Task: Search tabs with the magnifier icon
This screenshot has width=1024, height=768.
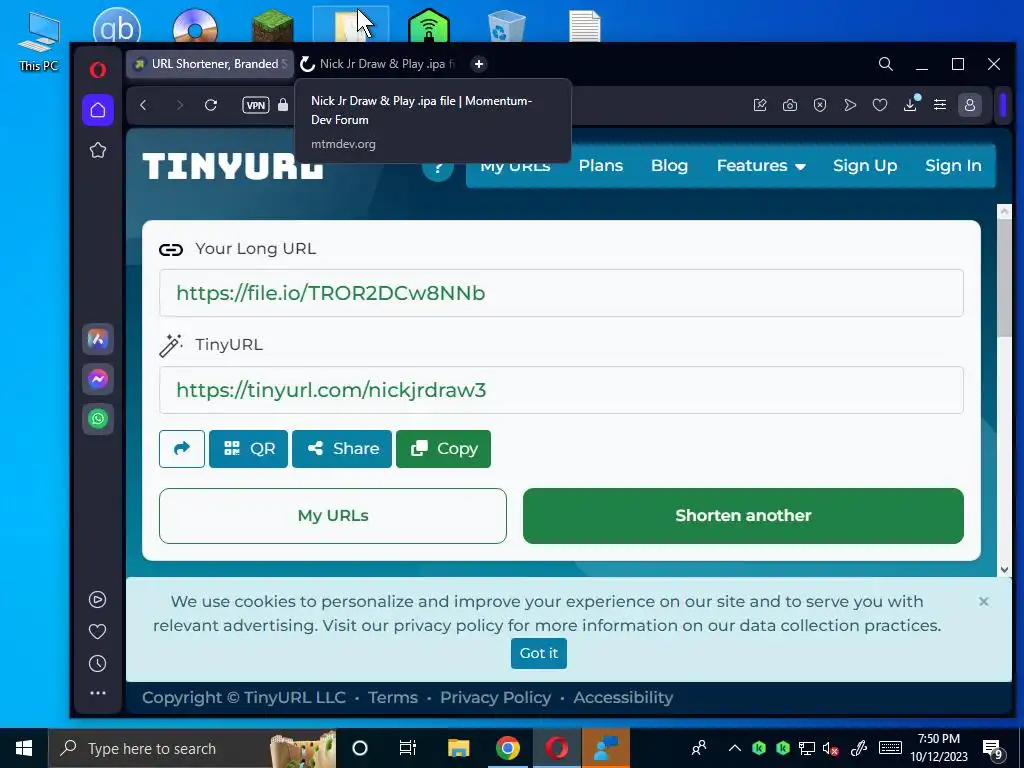Action: pyautogui.click(x=886, y=64)
